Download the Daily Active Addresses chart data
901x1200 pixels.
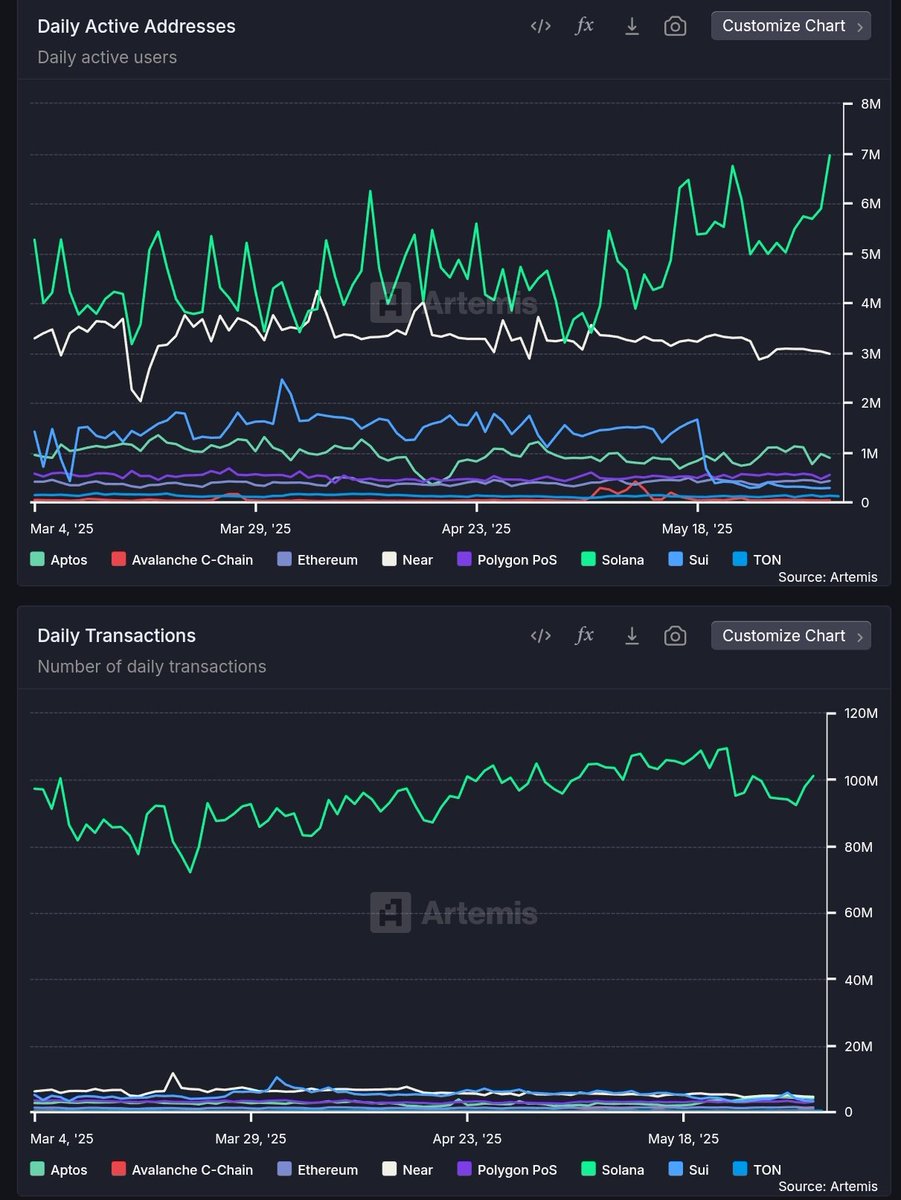pyautogui.click(x=631, y=26)
